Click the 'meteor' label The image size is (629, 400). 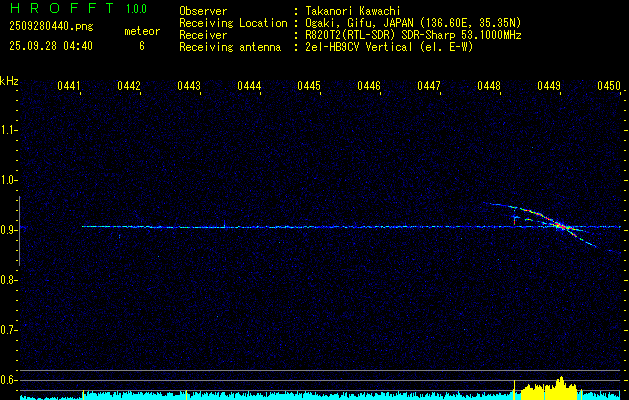click(142, 31)
